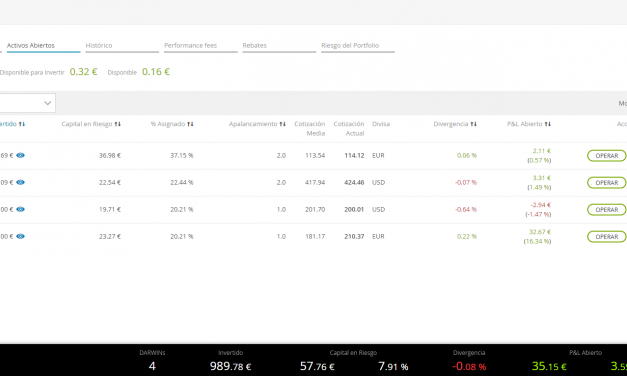The image size is (627, 376).
Task: Click divergence value -0.64 %
Action: 466,210
